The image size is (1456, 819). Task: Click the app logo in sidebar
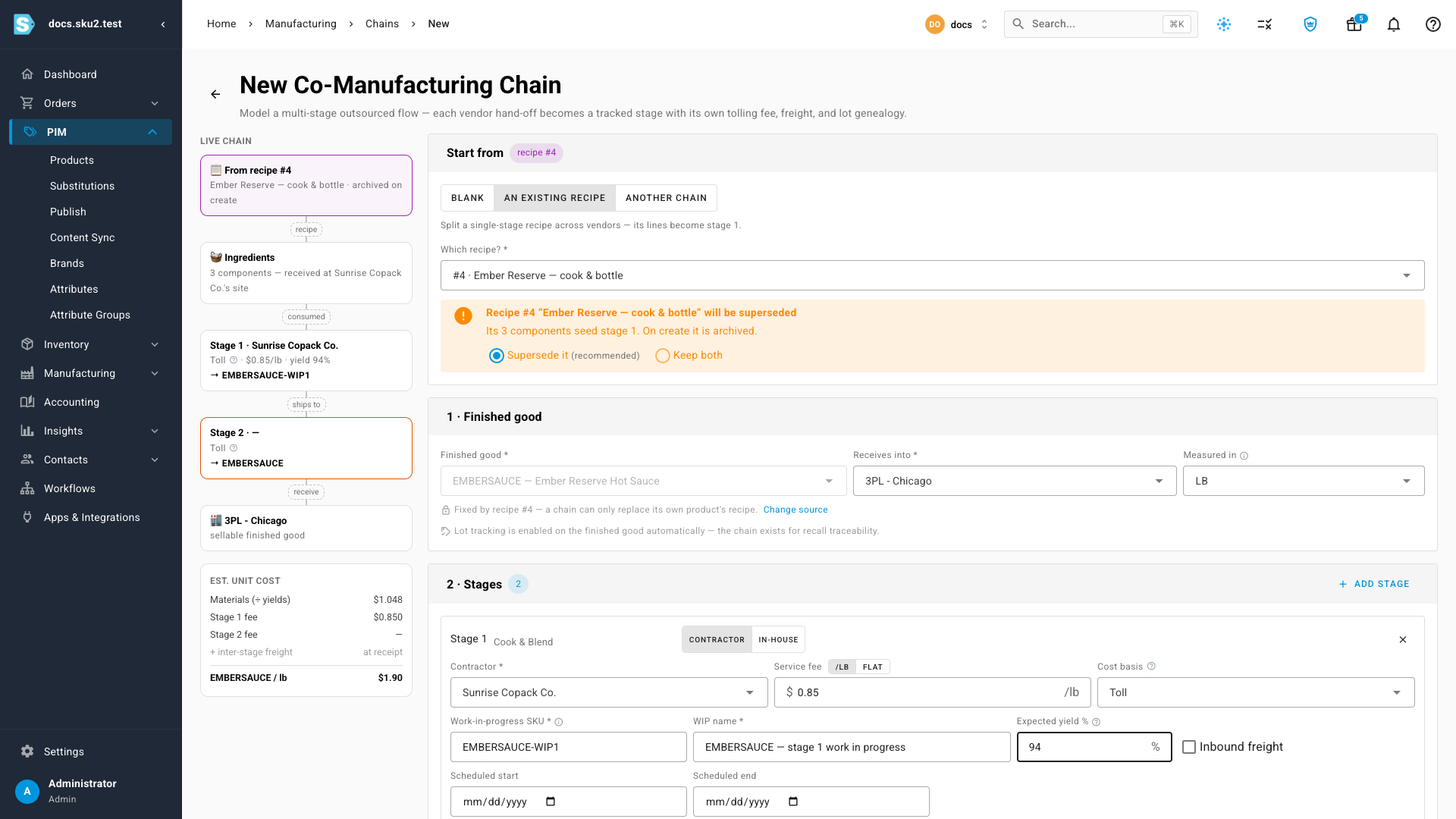point(24,24)
